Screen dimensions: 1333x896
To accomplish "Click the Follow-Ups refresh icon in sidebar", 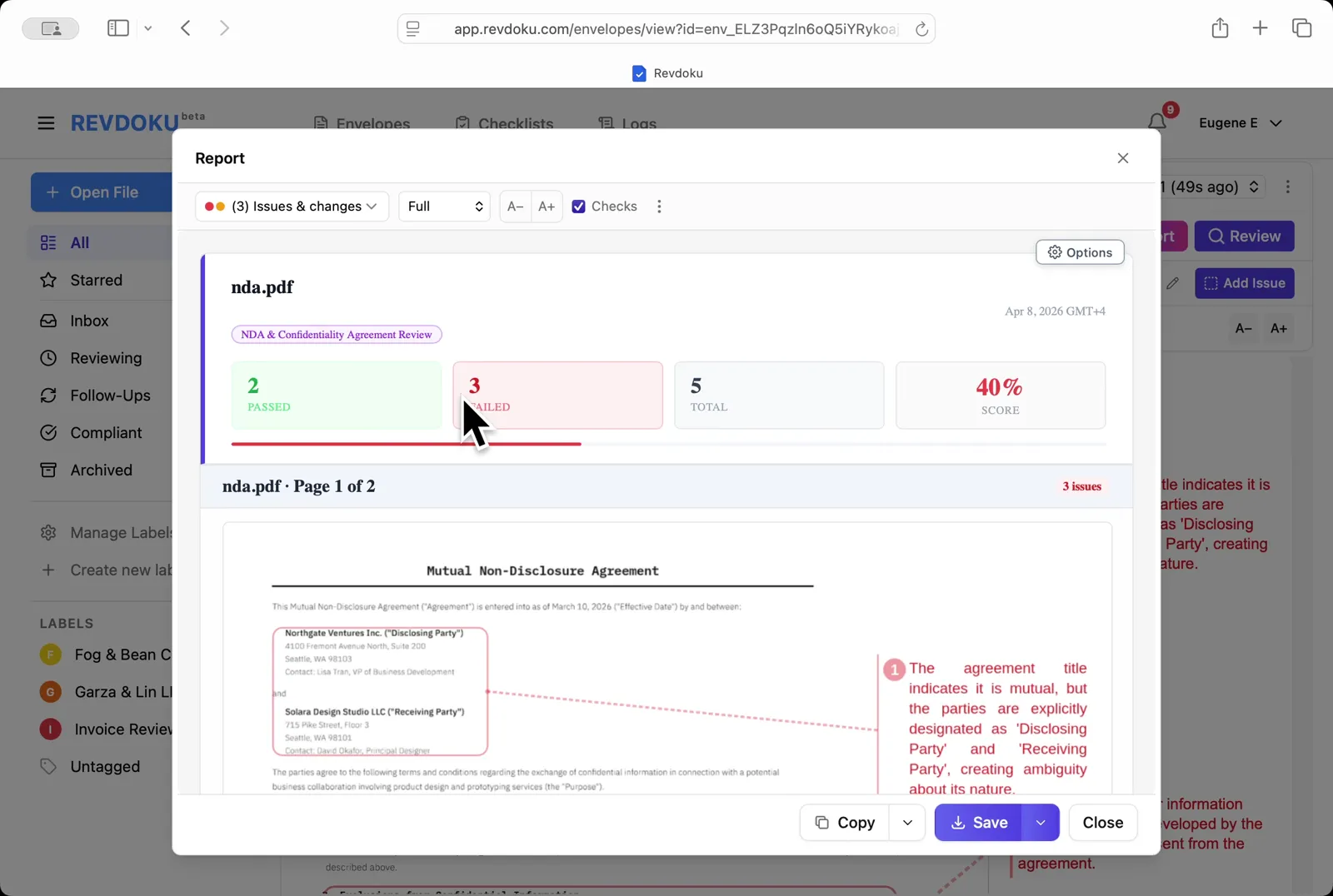I will [x=49, y=396].
